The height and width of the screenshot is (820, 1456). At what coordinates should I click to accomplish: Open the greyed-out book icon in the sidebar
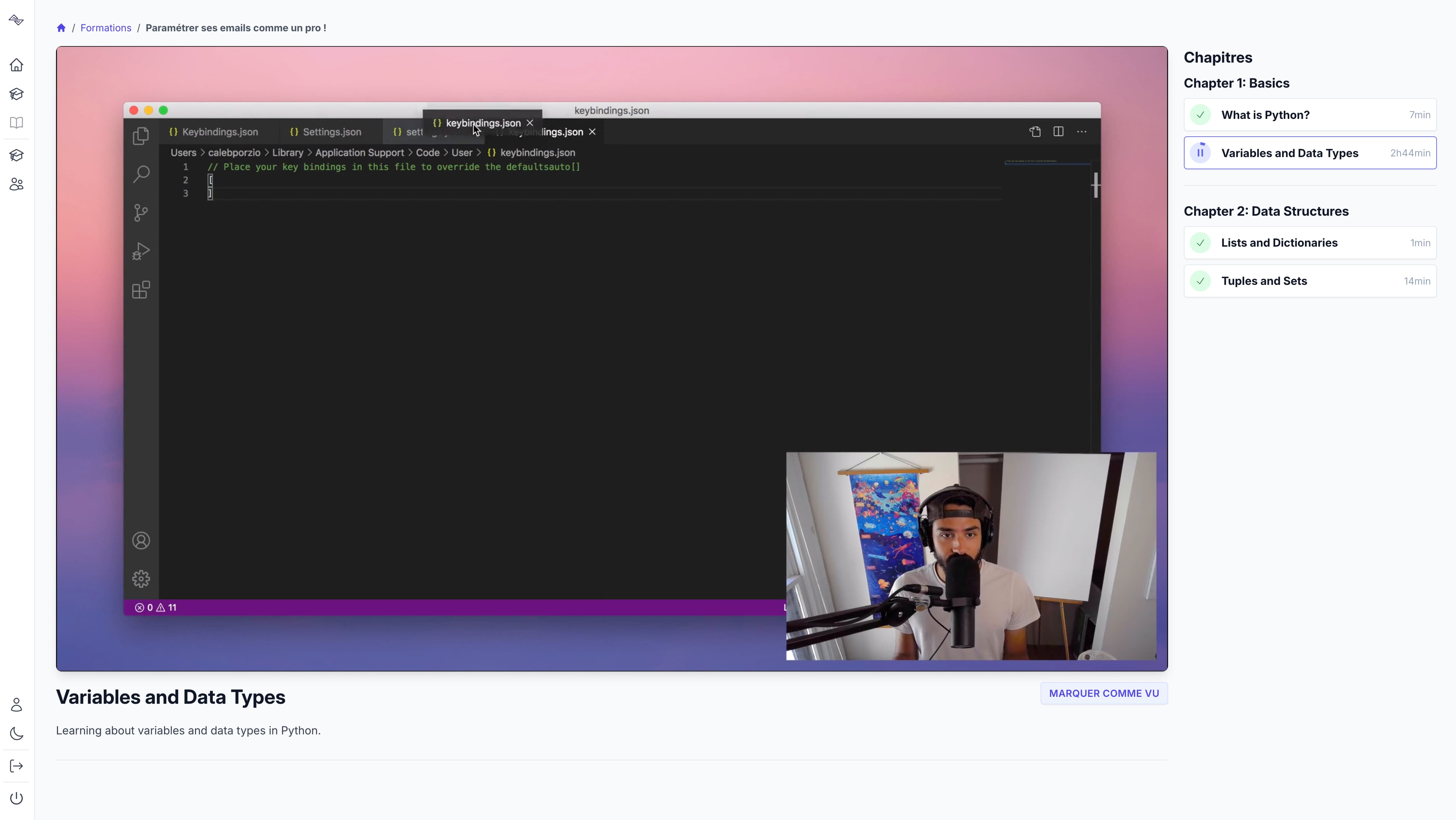coord(16,123)
